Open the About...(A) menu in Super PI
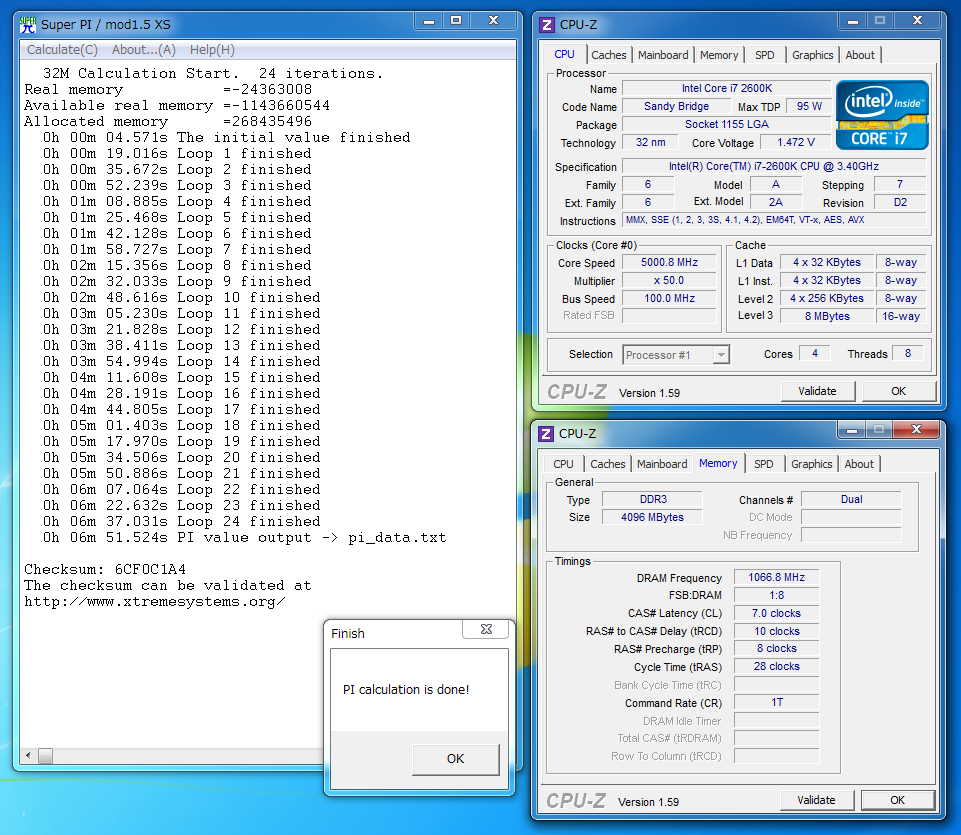The height and width of the screenshot is (835, 961). [143, 50]
